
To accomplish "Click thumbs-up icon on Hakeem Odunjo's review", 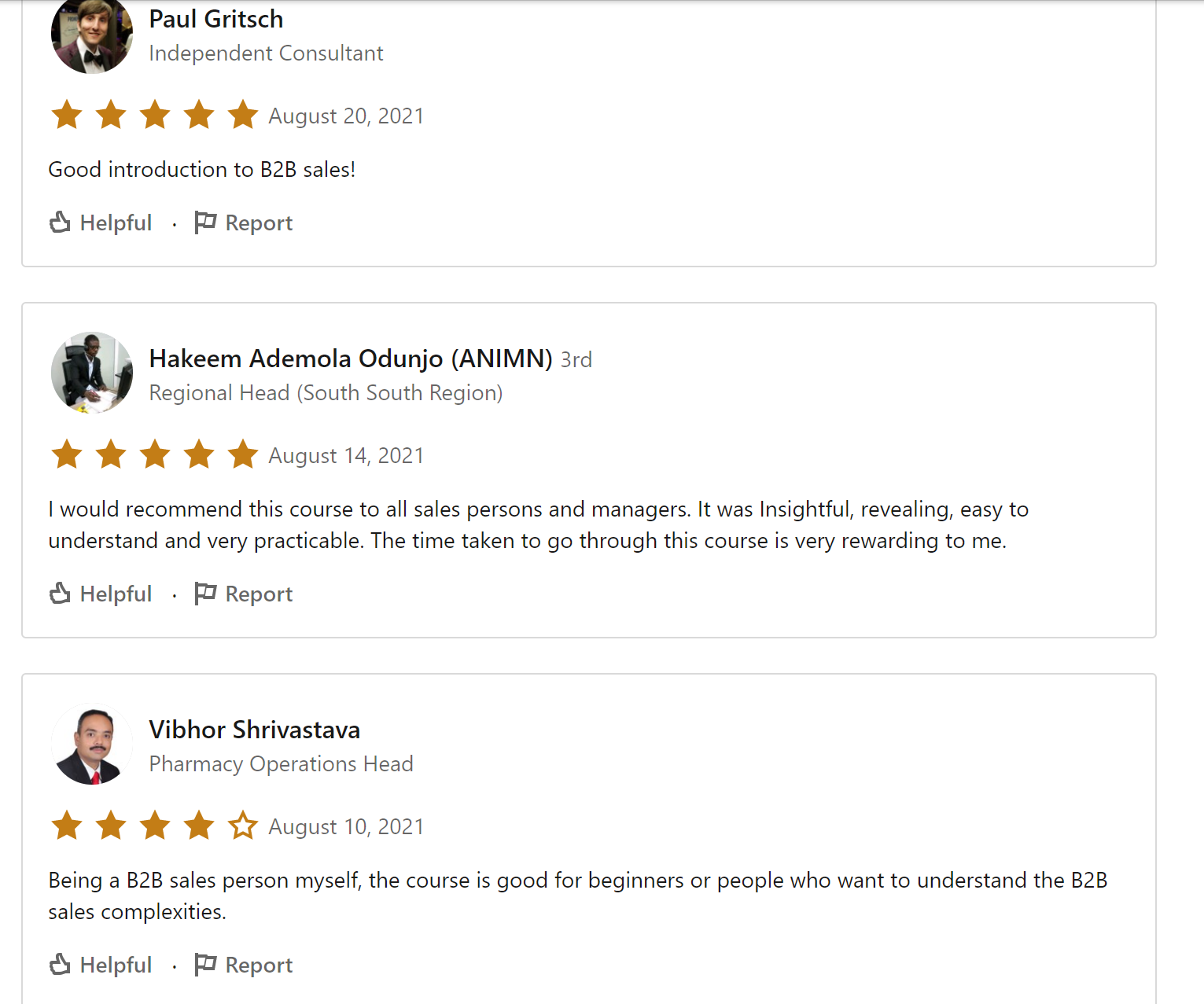I will [60, 594].
